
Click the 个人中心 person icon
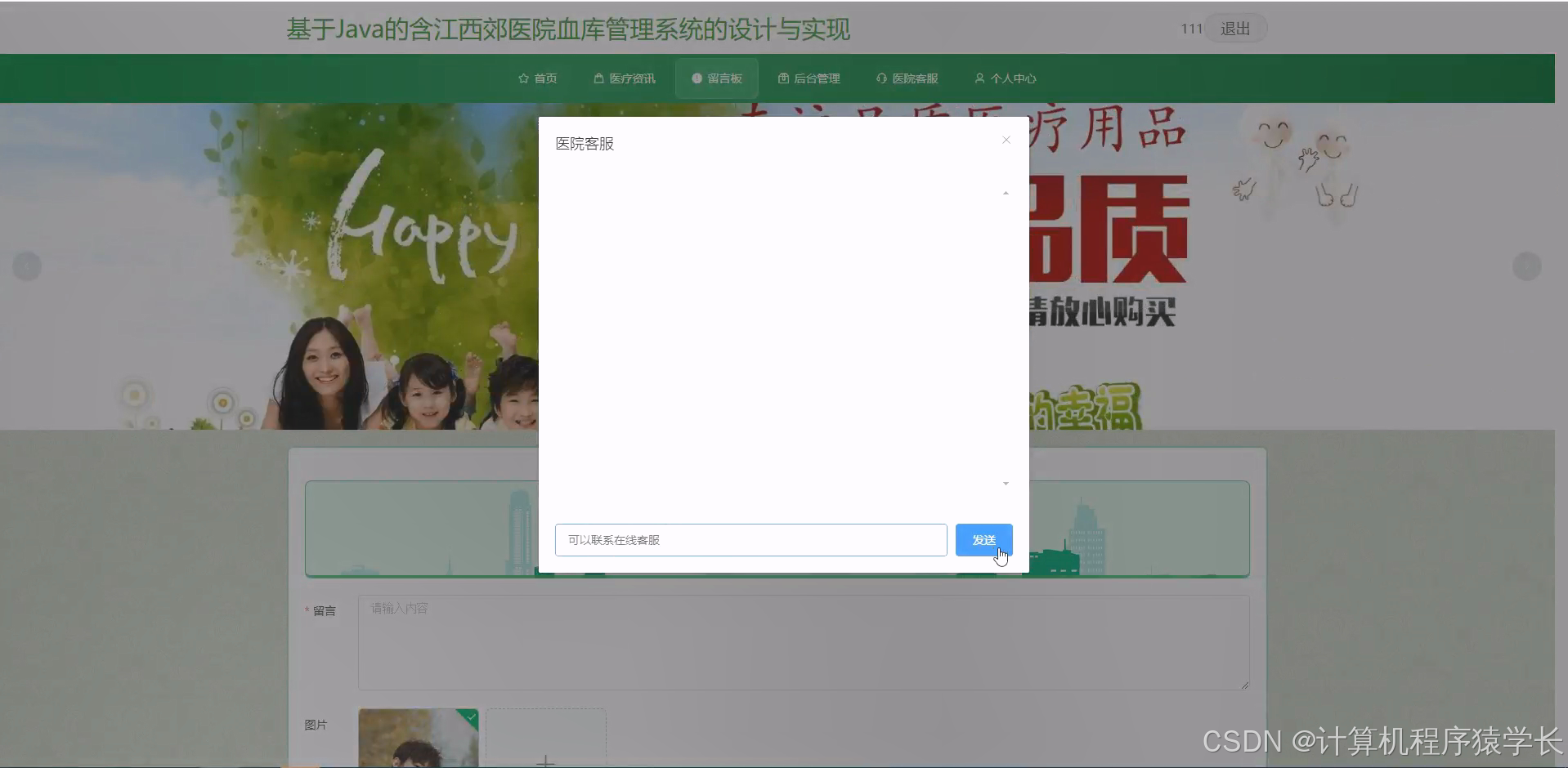coord(979,78)
